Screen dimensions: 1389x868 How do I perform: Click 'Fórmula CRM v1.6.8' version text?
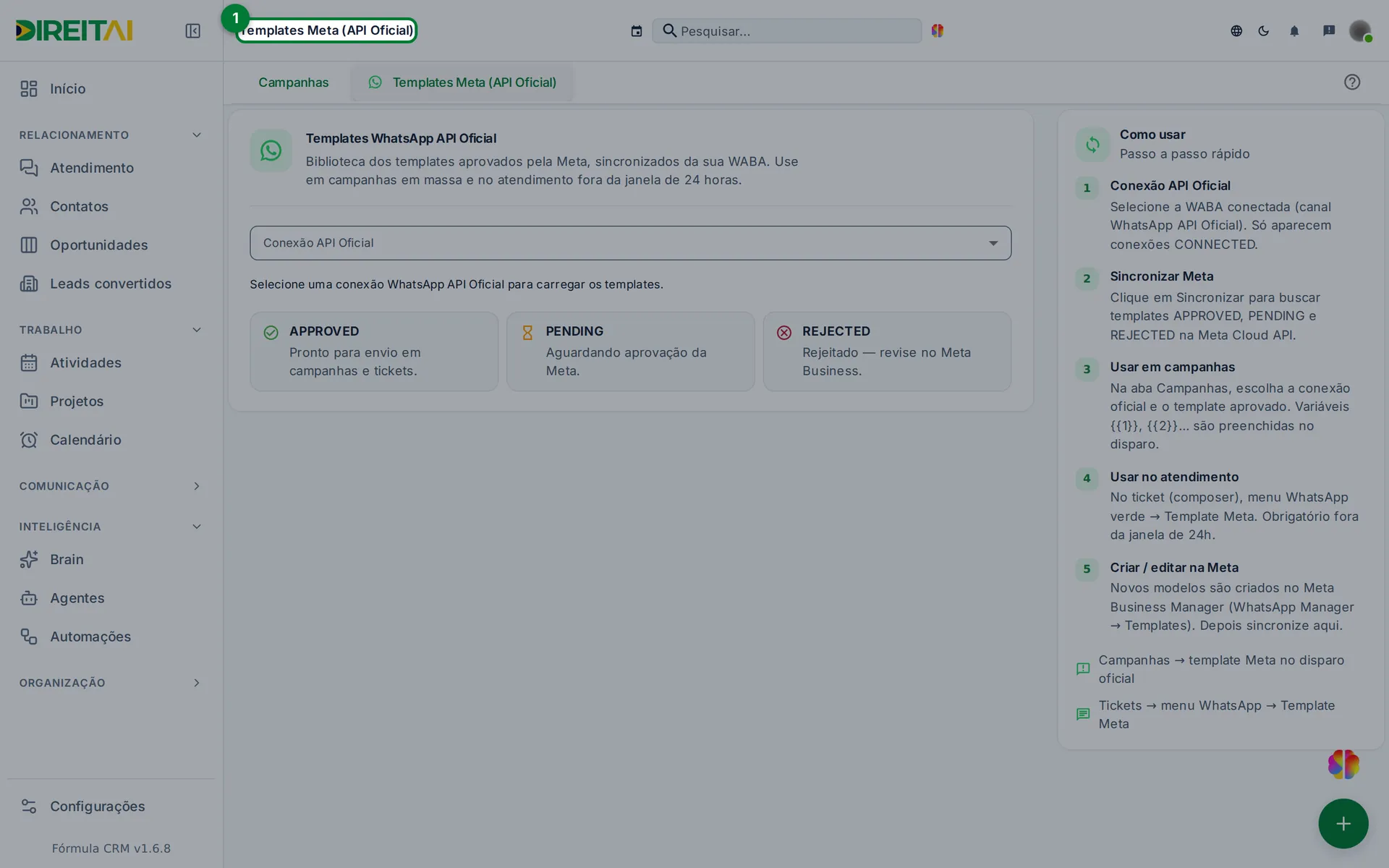[111, 848]
